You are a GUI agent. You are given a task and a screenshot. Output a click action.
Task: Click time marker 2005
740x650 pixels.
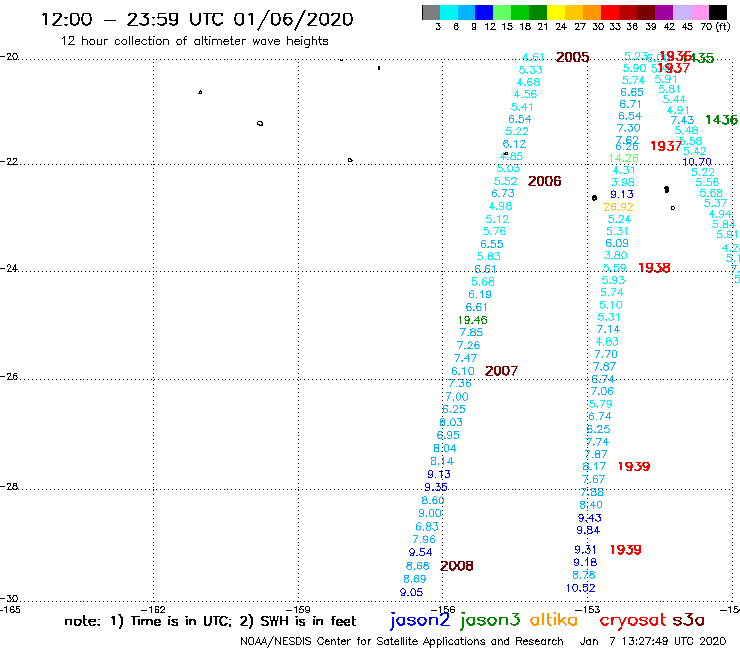click(x=572, y=57)
